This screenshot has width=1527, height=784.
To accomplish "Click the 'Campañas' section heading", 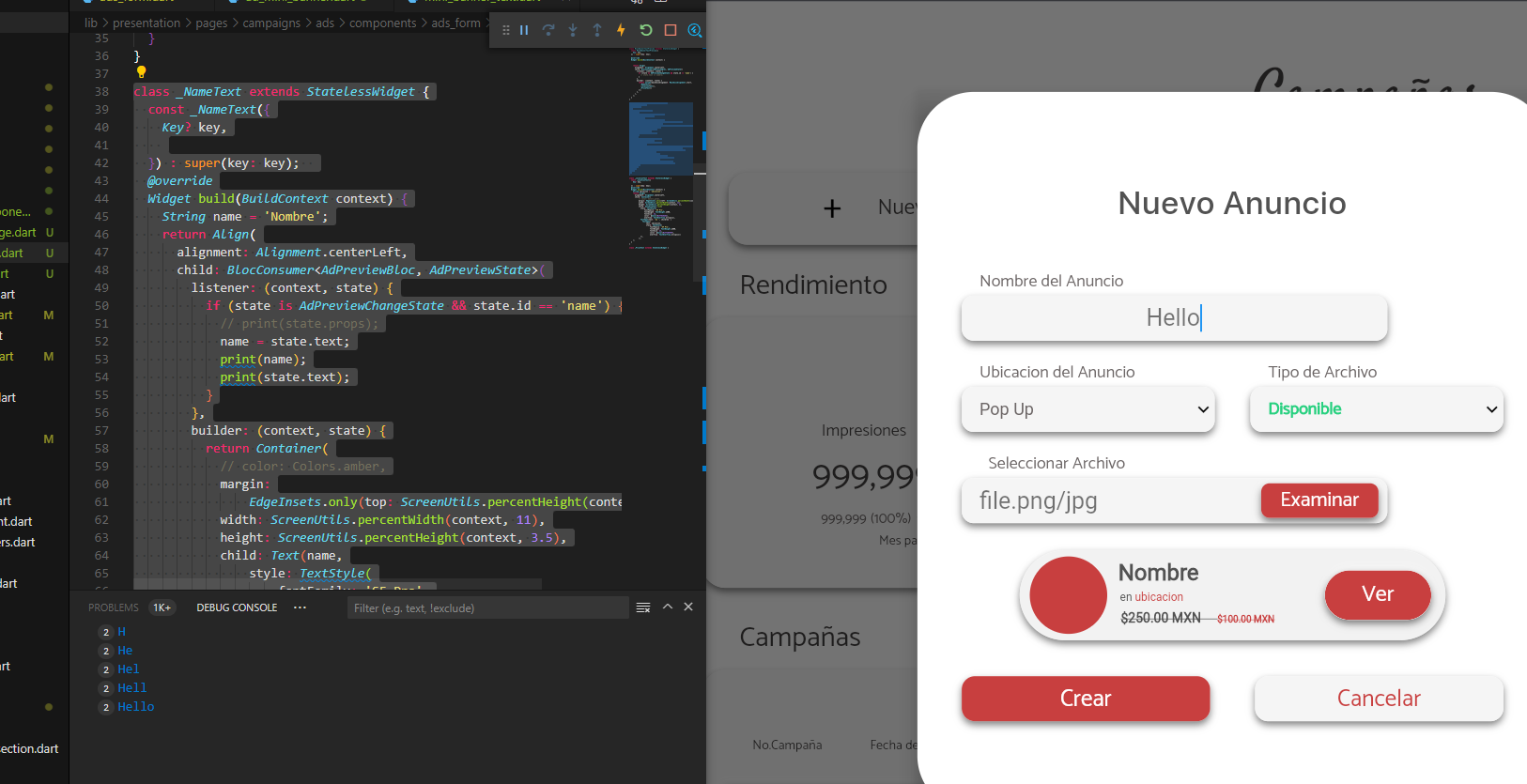I will tap(800, 637).
